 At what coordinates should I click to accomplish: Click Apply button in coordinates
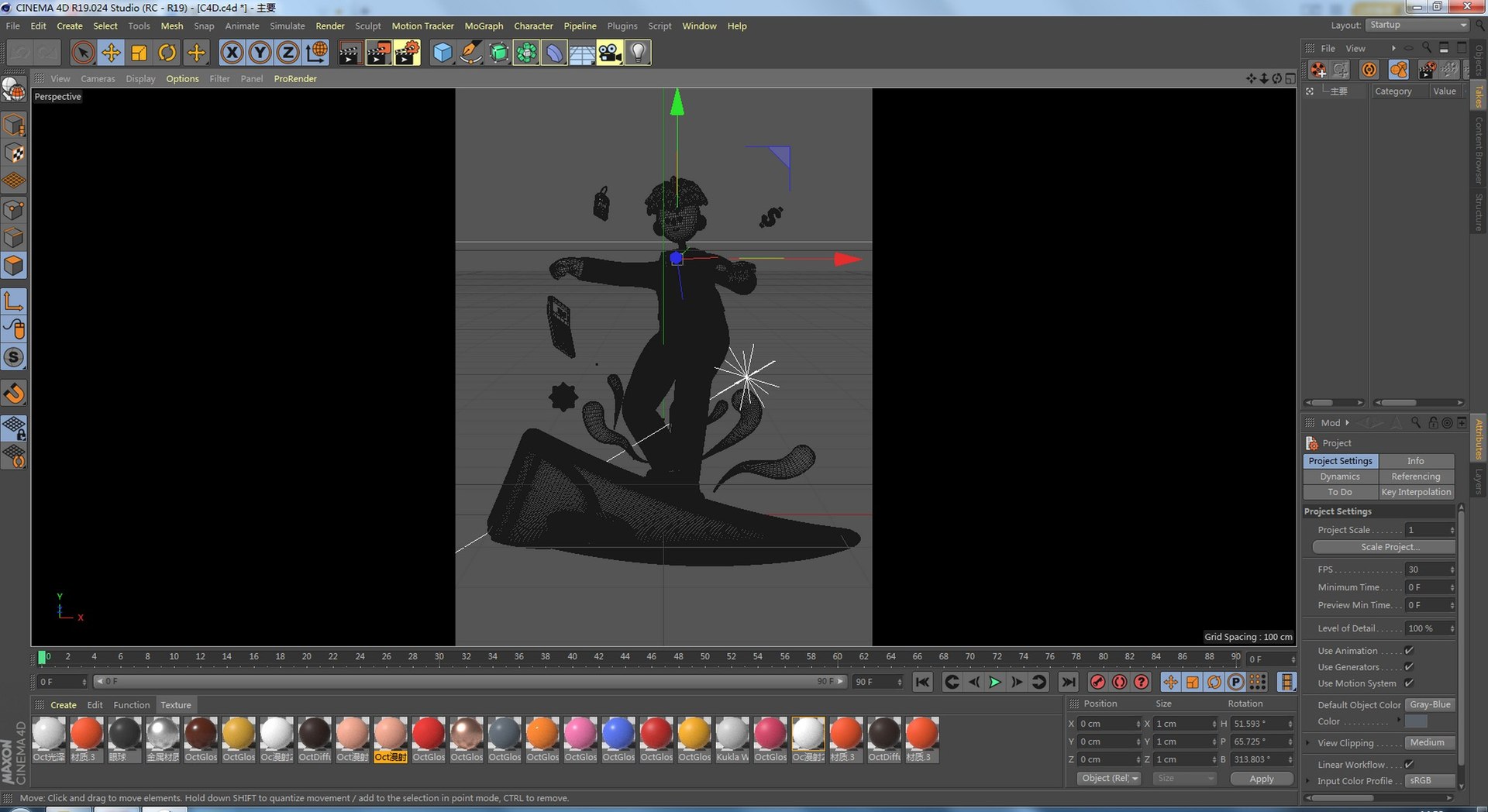pos(1261,779)
